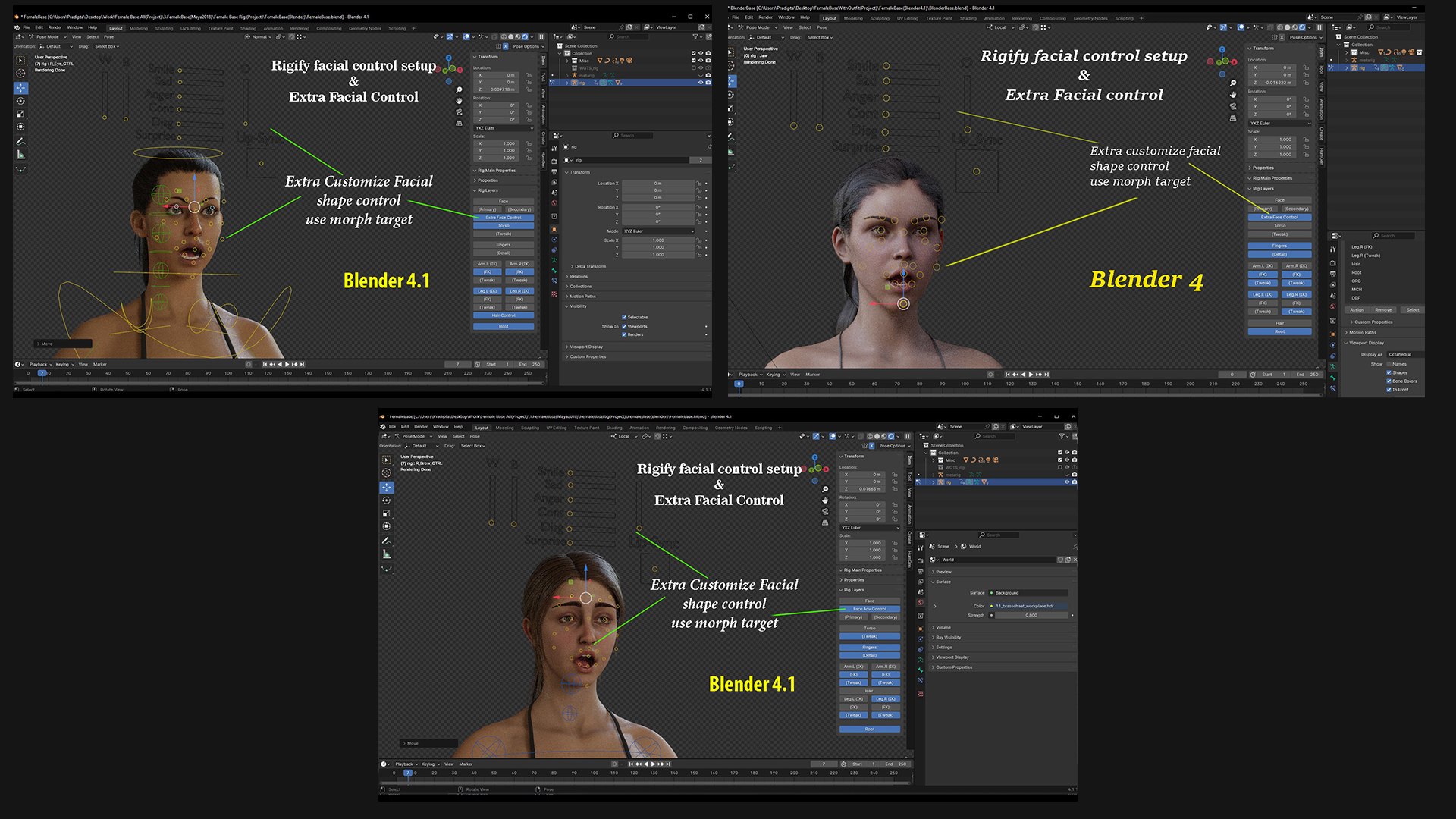Pick the Select Box tool in top-left window

pyautogui.click(x=20, y=61)
